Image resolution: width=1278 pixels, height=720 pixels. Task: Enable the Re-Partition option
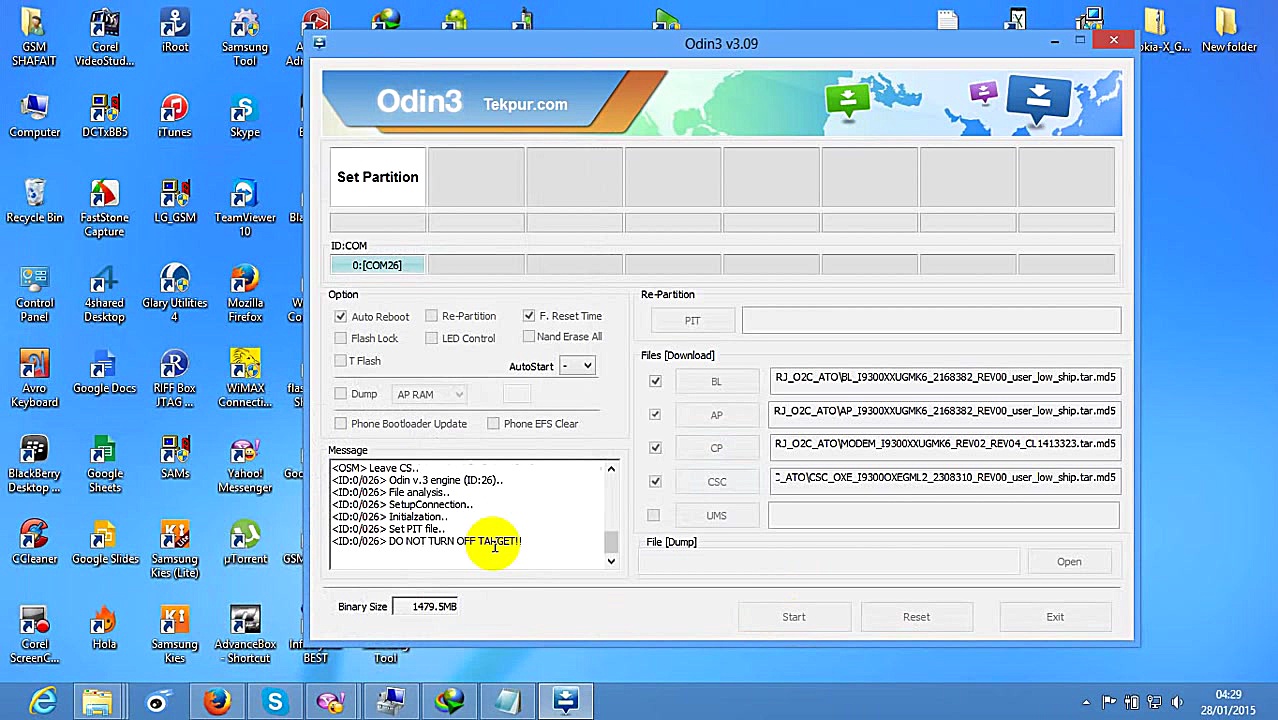[x=431, y=316]
